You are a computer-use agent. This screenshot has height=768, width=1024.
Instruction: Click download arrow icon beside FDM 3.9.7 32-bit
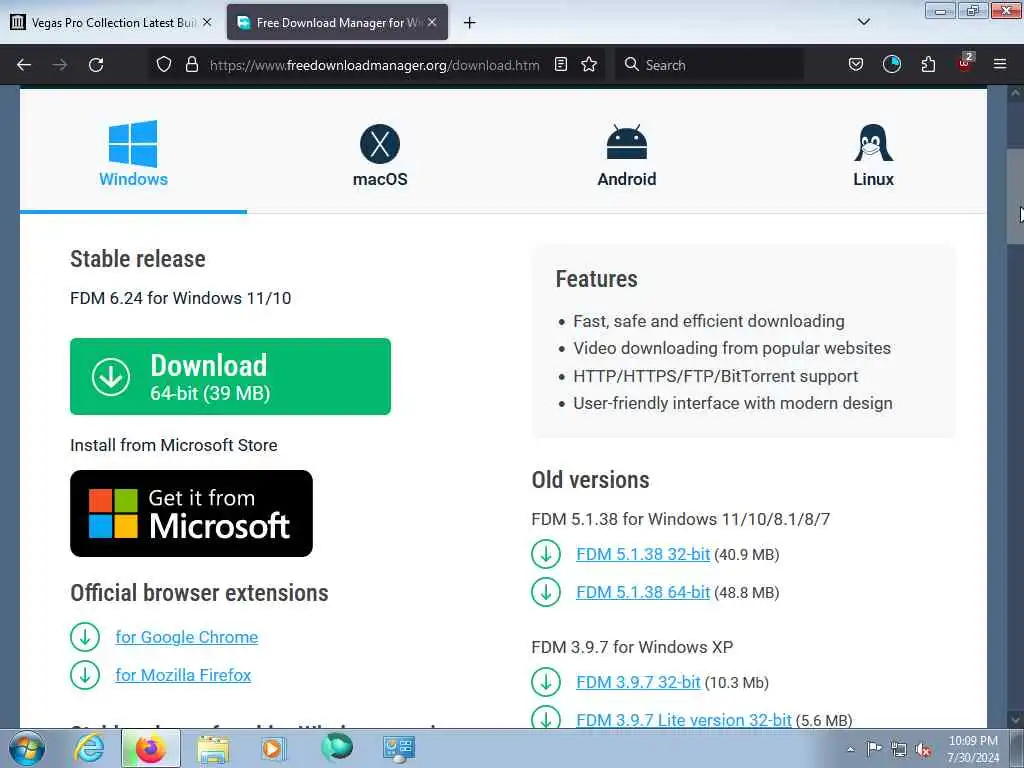546,682
